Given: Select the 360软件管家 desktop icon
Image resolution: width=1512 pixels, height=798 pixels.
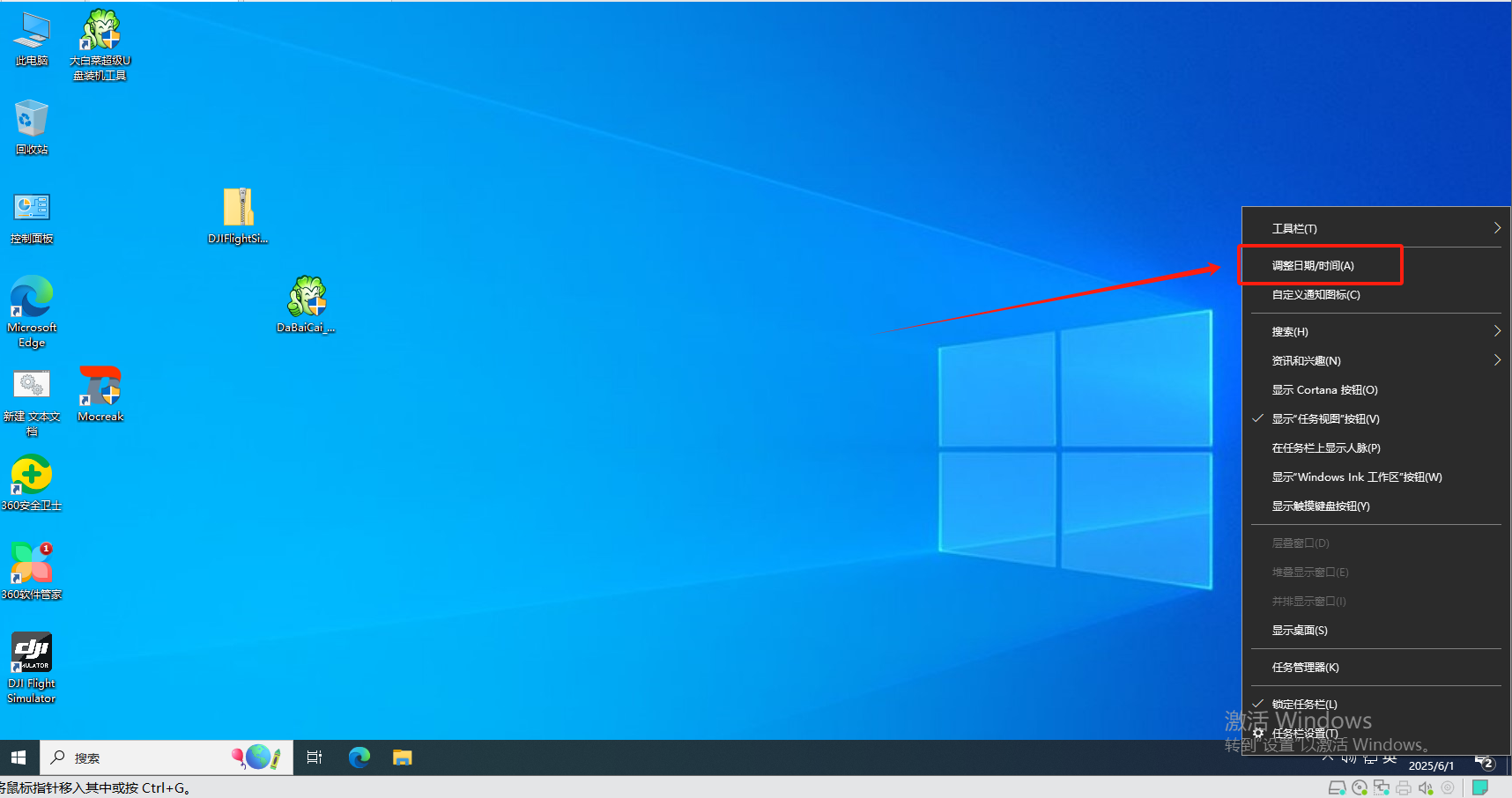Looking at the screenshot, I should 32,572.
